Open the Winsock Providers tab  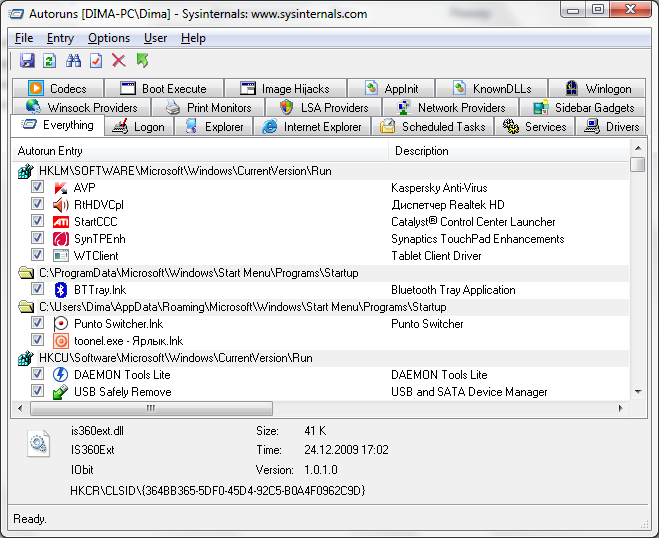coord(82,108)
